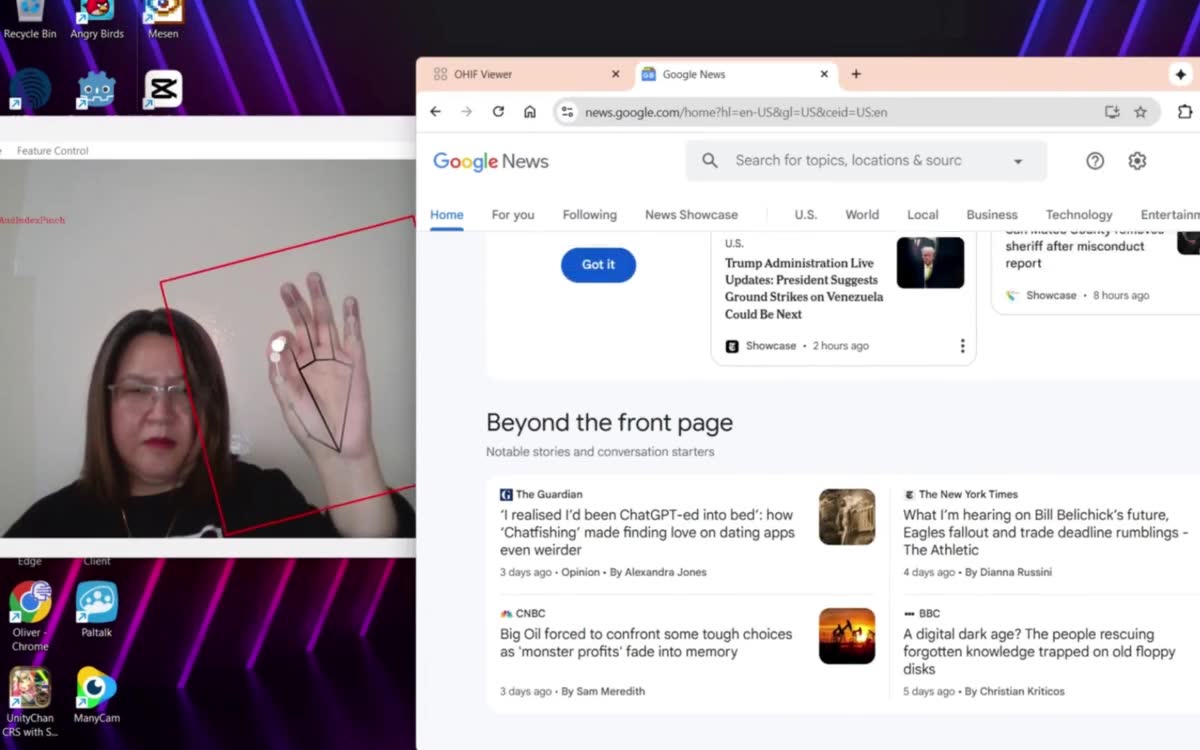Viewport: 1200px width, 750px height.
Task: Open CNBC Big Oil article headline
Action: point(646,643)
